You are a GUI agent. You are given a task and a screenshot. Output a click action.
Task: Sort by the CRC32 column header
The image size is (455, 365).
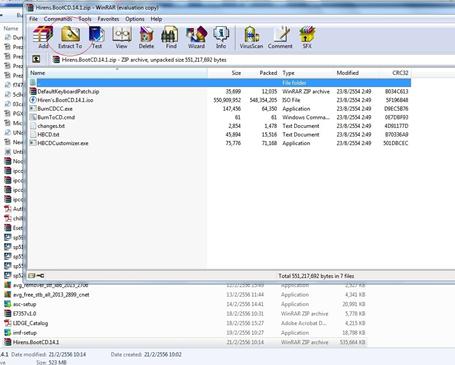pyautogui.click(x=393, y=73)
